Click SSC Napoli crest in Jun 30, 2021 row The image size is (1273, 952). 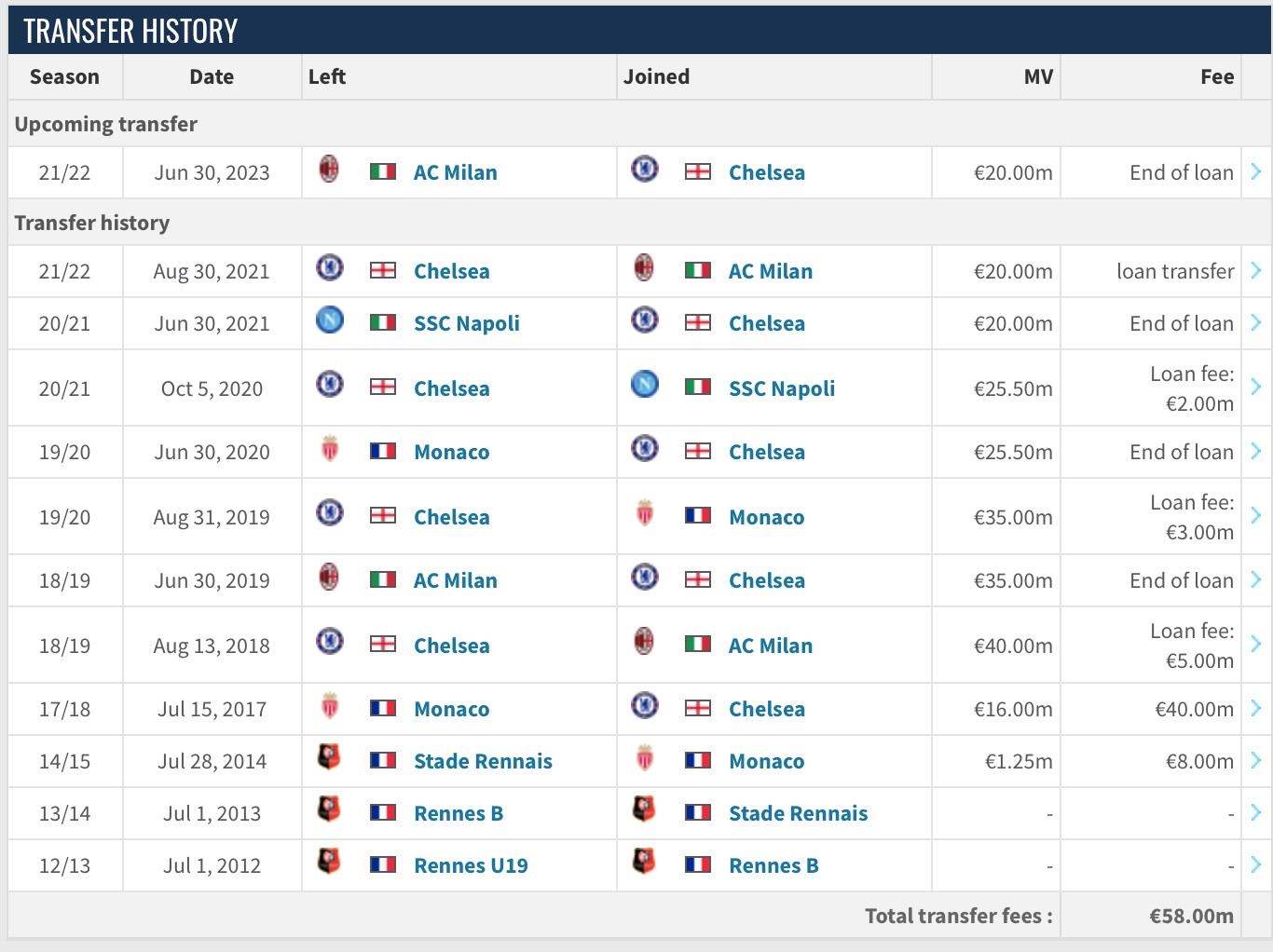coord(329,320)
